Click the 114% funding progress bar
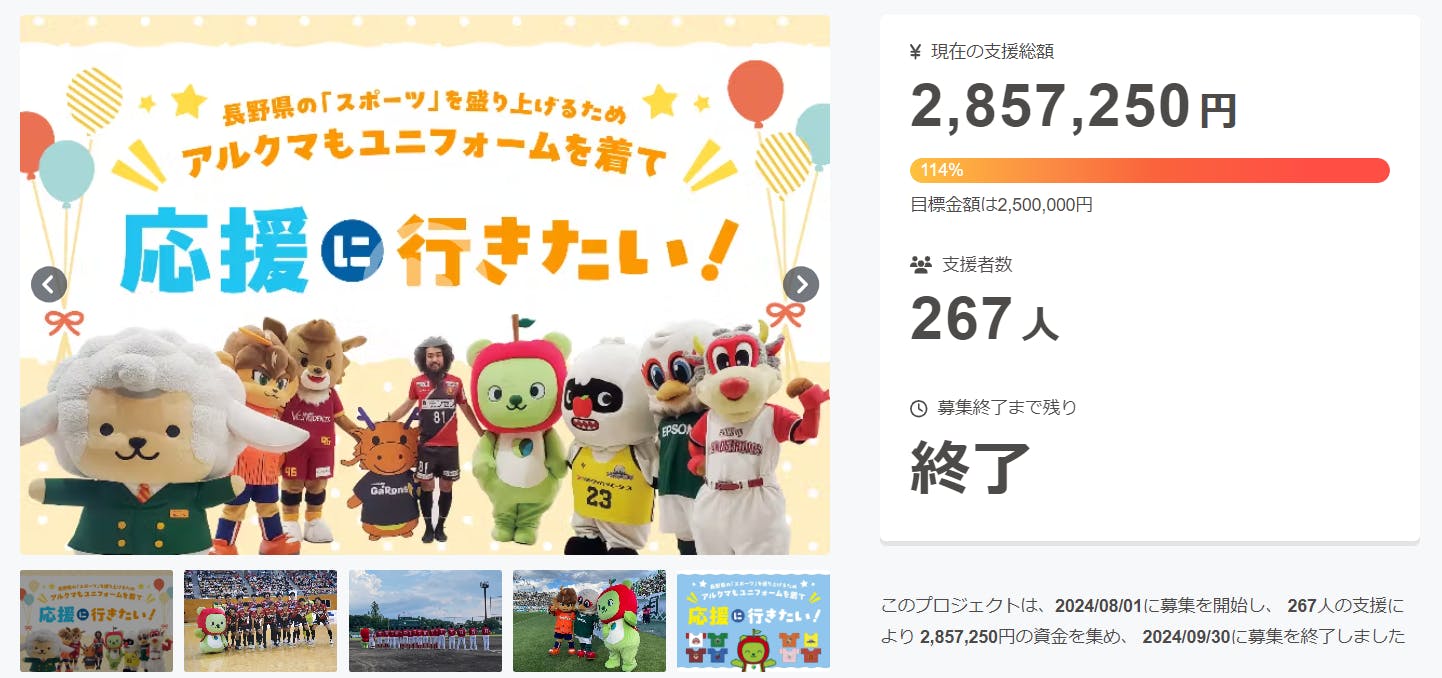 pyautogui.click(x=1150, y=170)
